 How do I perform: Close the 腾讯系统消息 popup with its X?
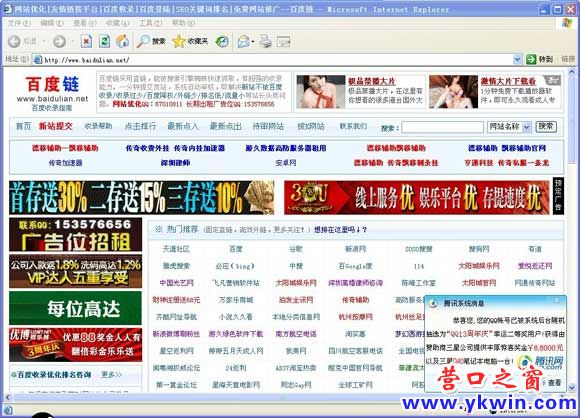pos(556,300)
